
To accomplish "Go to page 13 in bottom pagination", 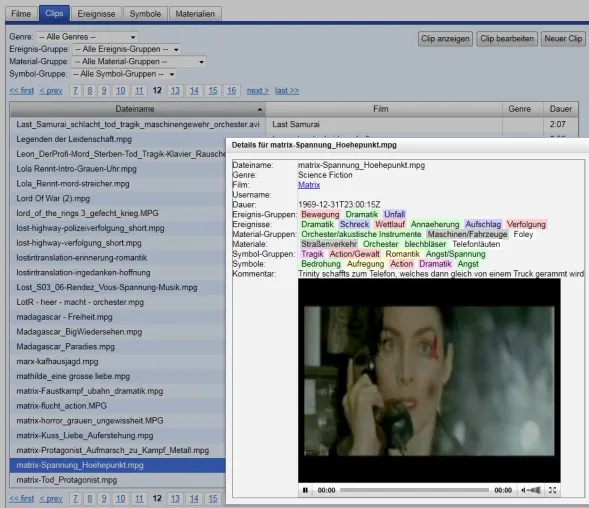I will pos(175,499).
